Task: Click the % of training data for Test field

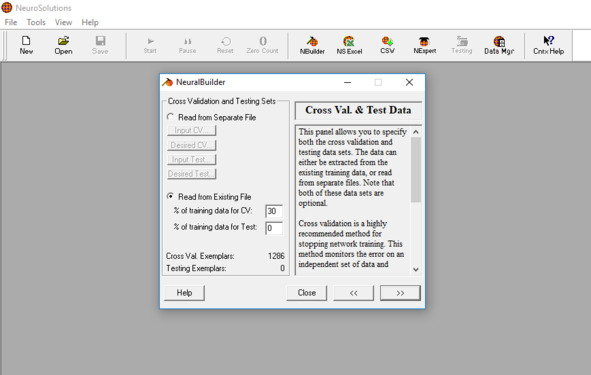Action: point(274,228)
